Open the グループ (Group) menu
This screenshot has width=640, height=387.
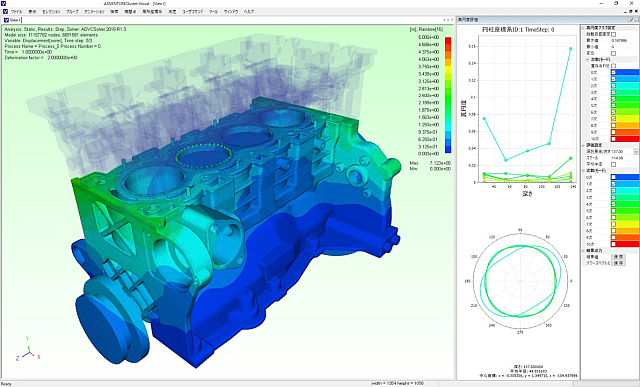coord(72,12)
